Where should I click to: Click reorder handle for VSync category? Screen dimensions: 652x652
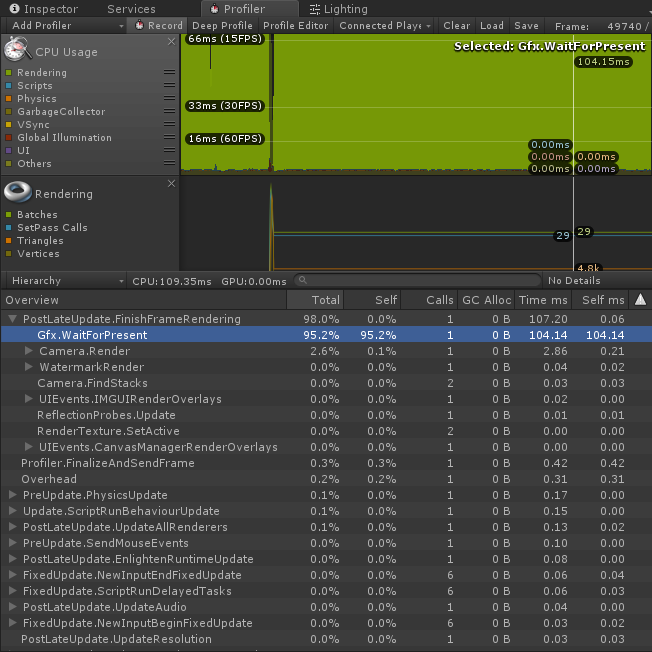pos(169,124)
